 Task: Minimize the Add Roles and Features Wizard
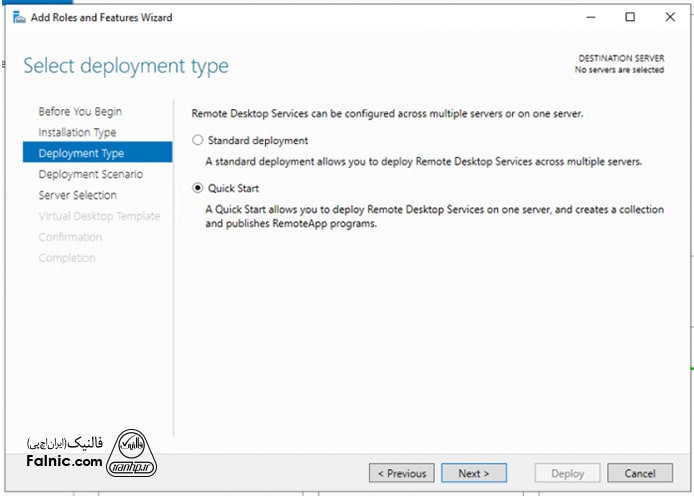587,17
